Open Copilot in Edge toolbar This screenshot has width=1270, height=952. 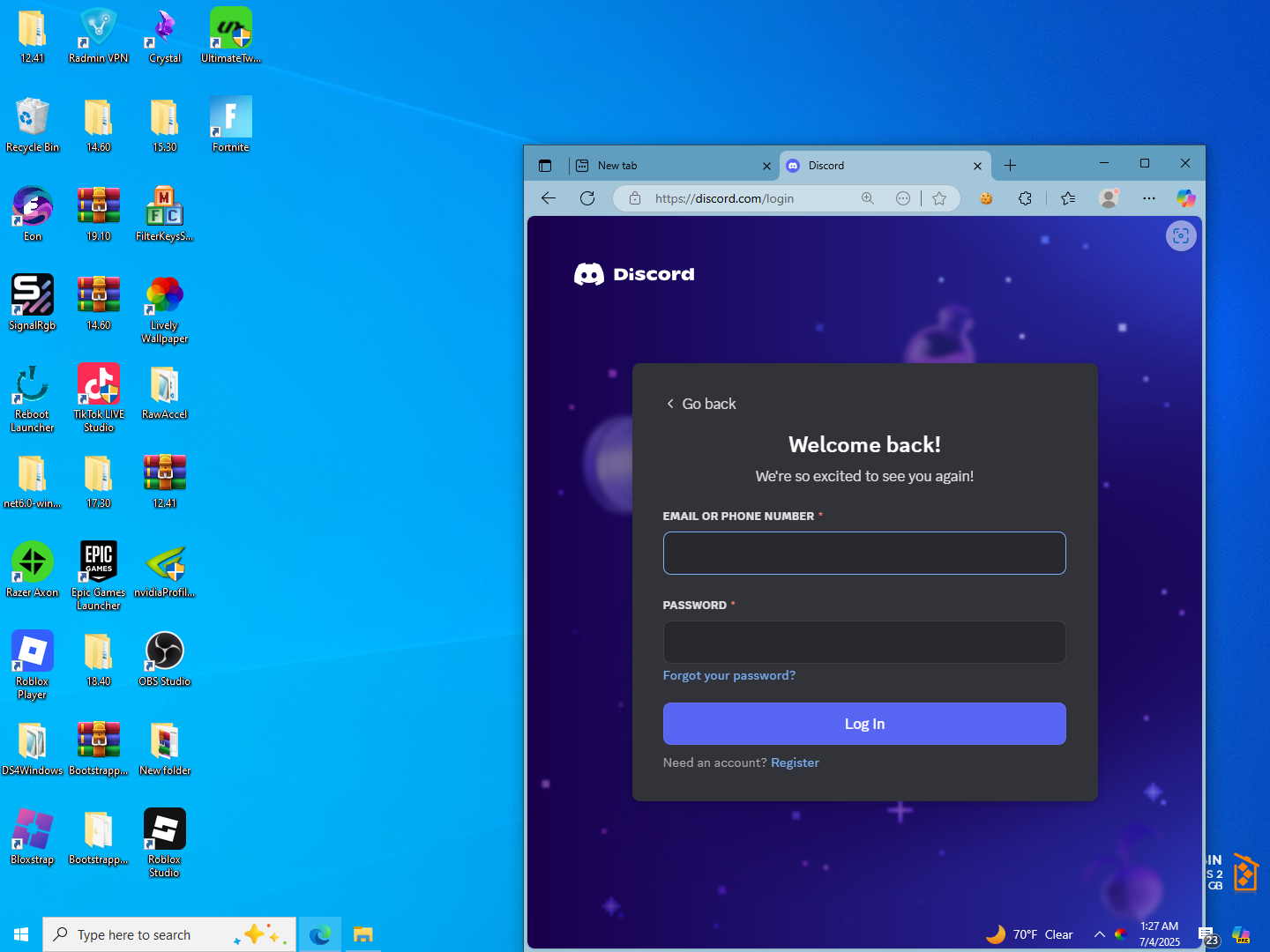(1186, 198)
